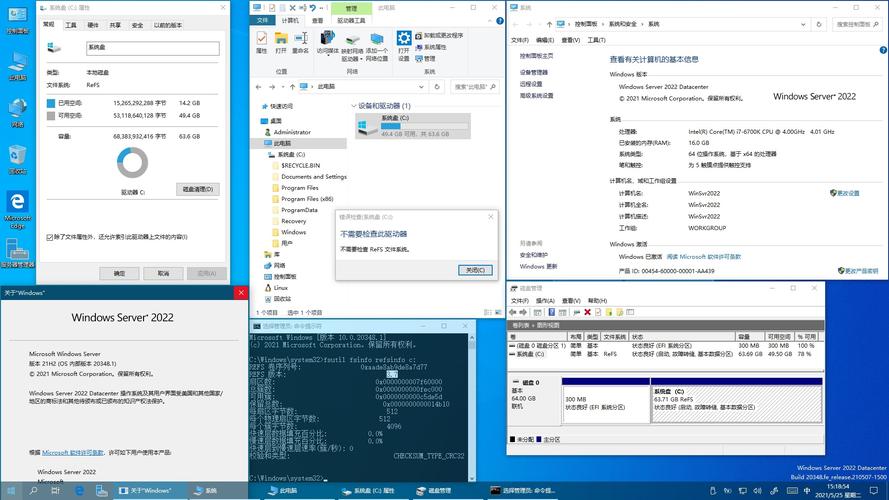The width and height of the screenshot is (889, 500).
Task: Click 卸载或更改程序 in the Explorer ribbon
Action: [439, 35]
